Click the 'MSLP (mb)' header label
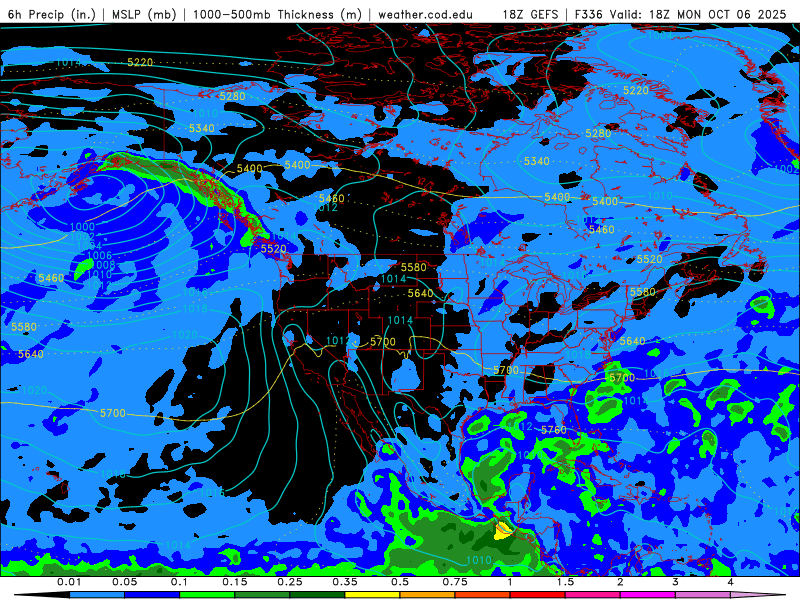Viewport: 800px width, 600px height. [x=144, y=14]
